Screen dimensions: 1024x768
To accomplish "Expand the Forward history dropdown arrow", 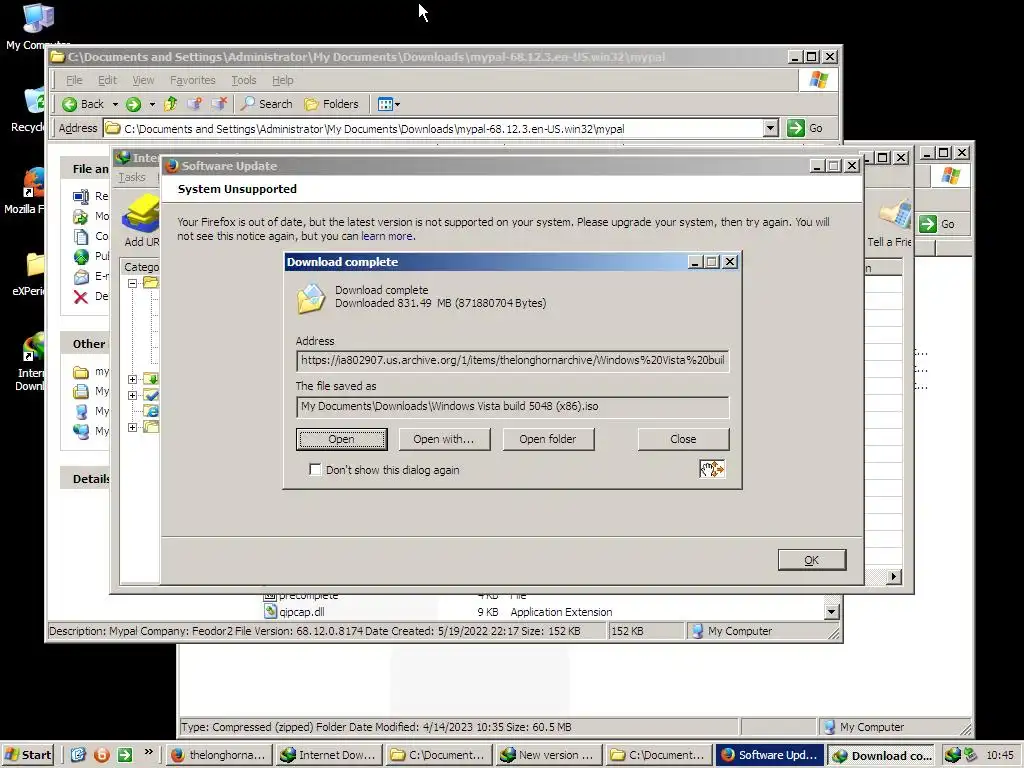I will tap(152, 104).
